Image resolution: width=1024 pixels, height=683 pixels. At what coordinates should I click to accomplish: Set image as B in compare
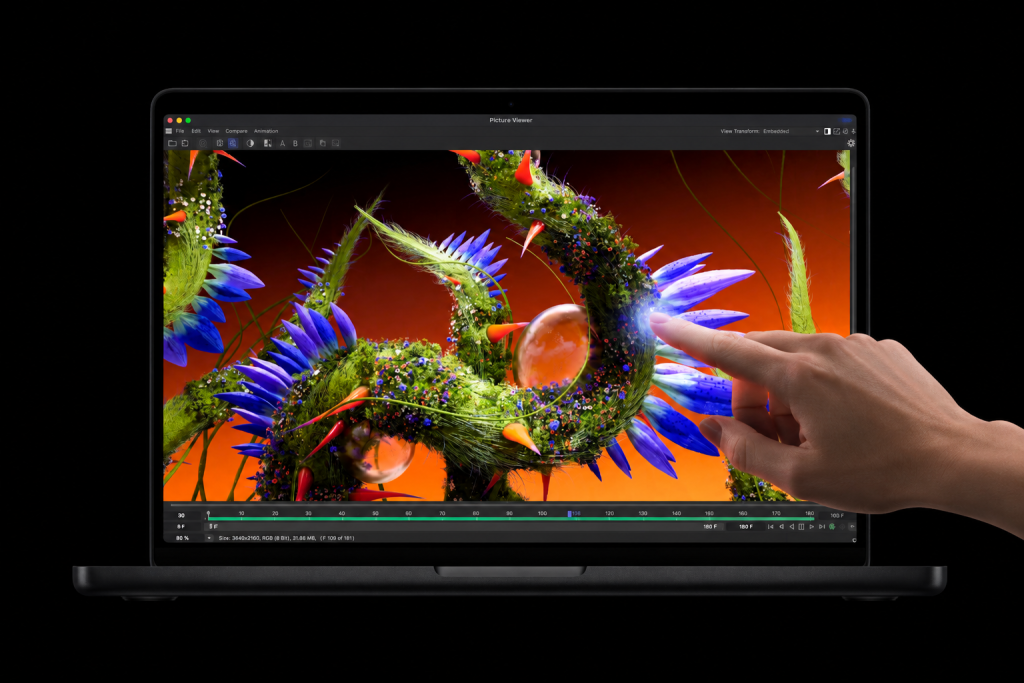[295, 143]
